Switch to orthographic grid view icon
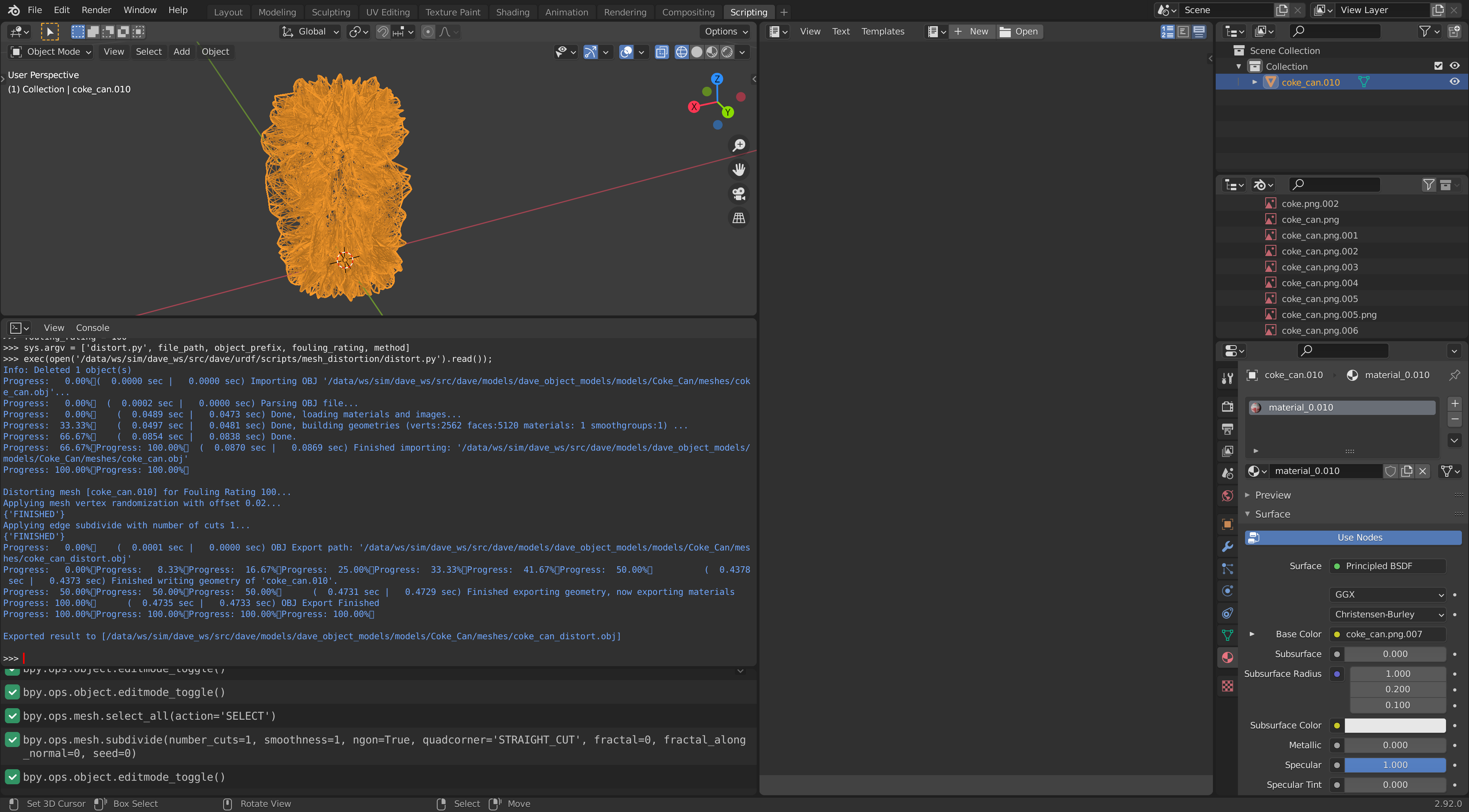 tap(738, 218)
